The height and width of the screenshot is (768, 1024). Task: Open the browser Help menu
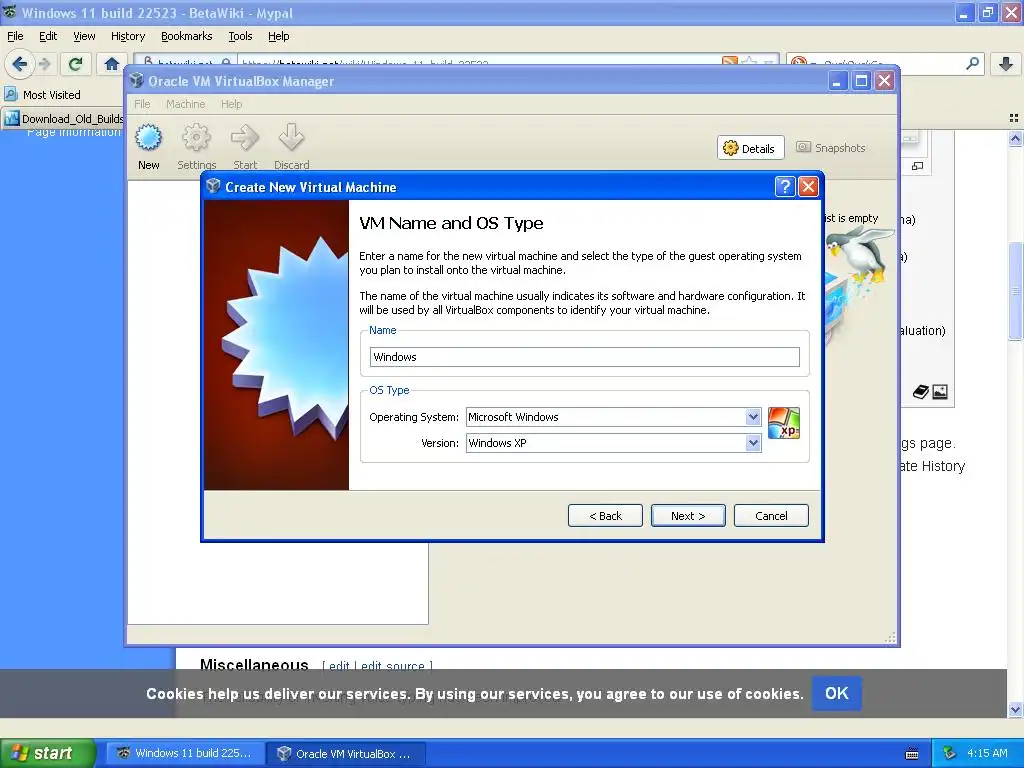(279, 36)
